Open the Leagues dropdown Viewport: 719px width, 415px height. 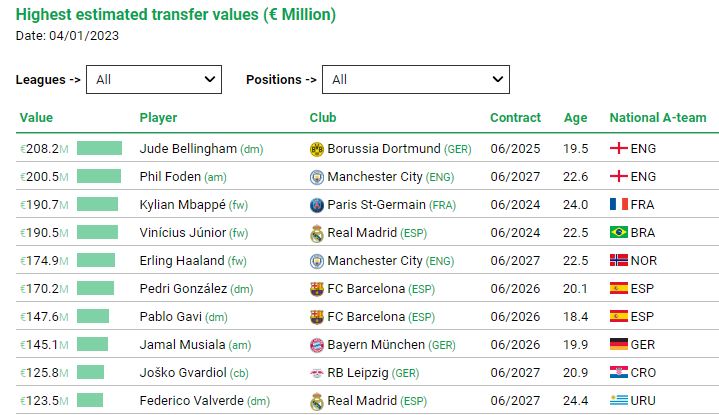click(x=154, y=79)
